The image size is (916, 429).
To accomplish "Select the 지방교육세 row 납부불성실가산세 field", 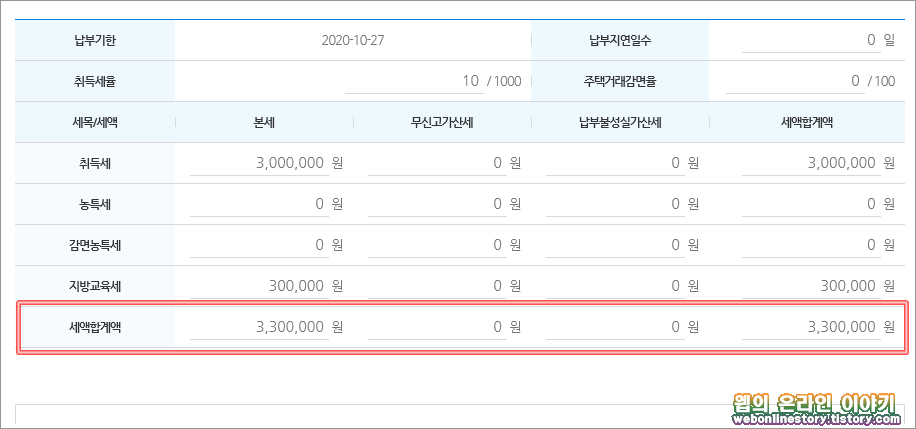I will coord(615,286).
